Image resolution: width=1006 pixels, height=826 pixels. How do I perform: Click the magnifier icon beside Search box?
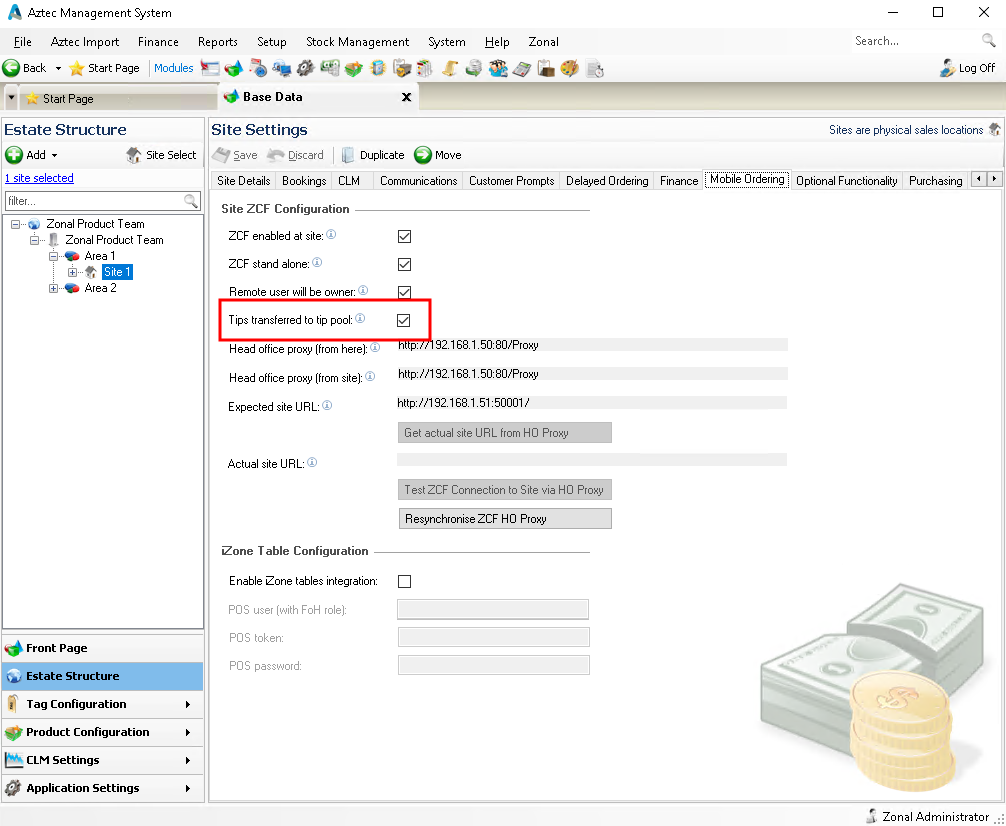click(988, 40)
